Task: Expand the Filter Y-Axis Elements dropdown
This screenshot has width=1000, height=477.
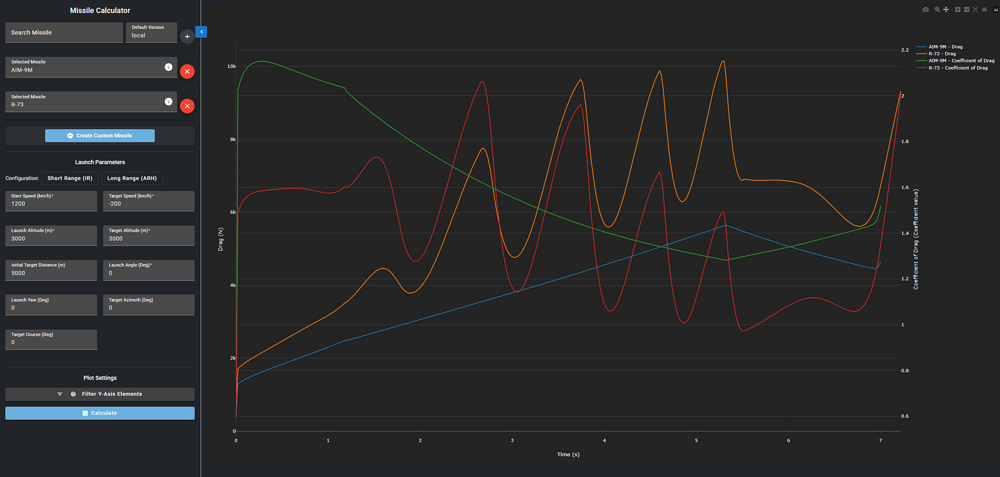Action: coord(100,394)
